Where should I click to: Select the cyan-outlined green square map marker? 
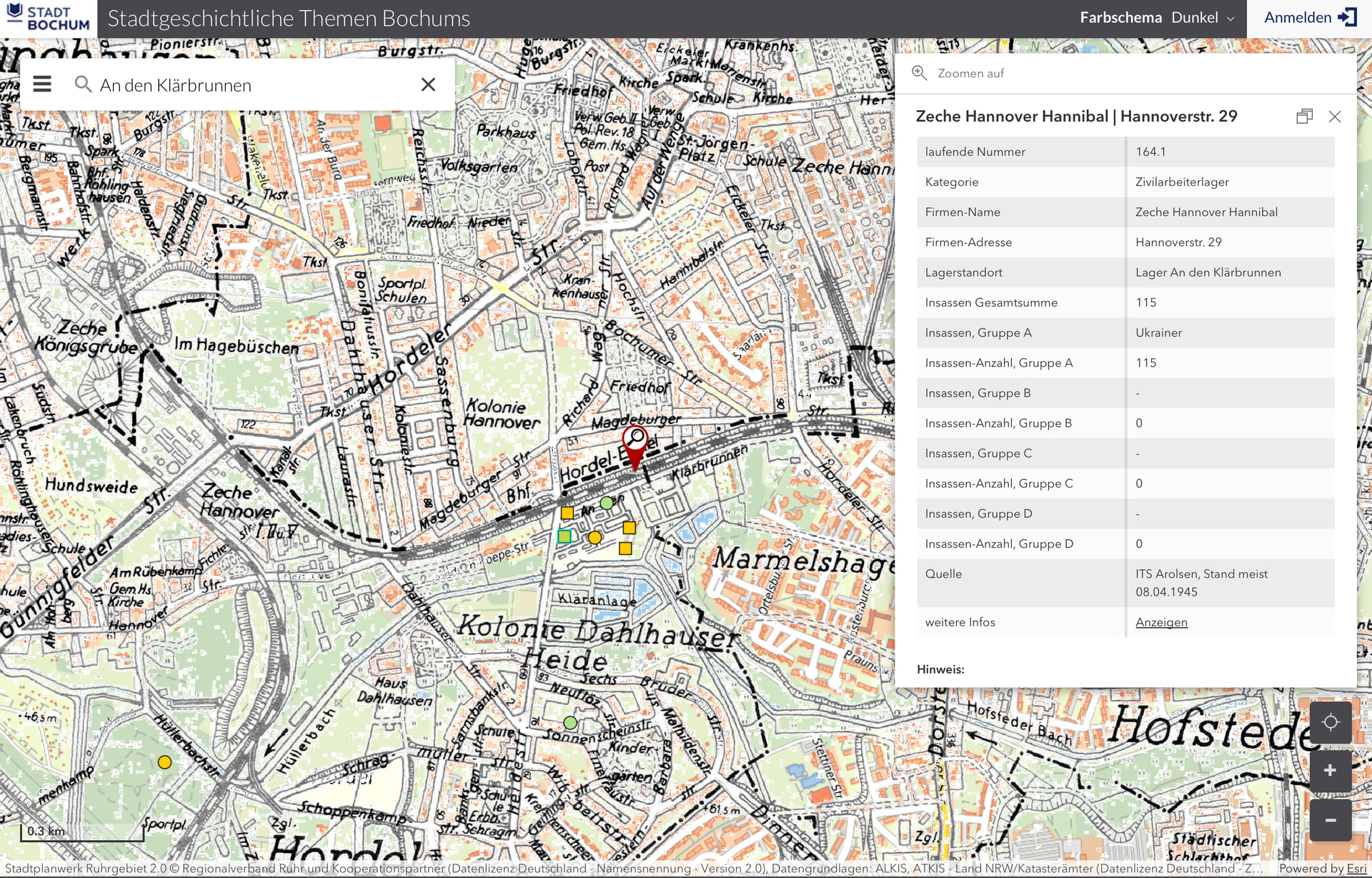pyautogui.click(x=565, y=536)
